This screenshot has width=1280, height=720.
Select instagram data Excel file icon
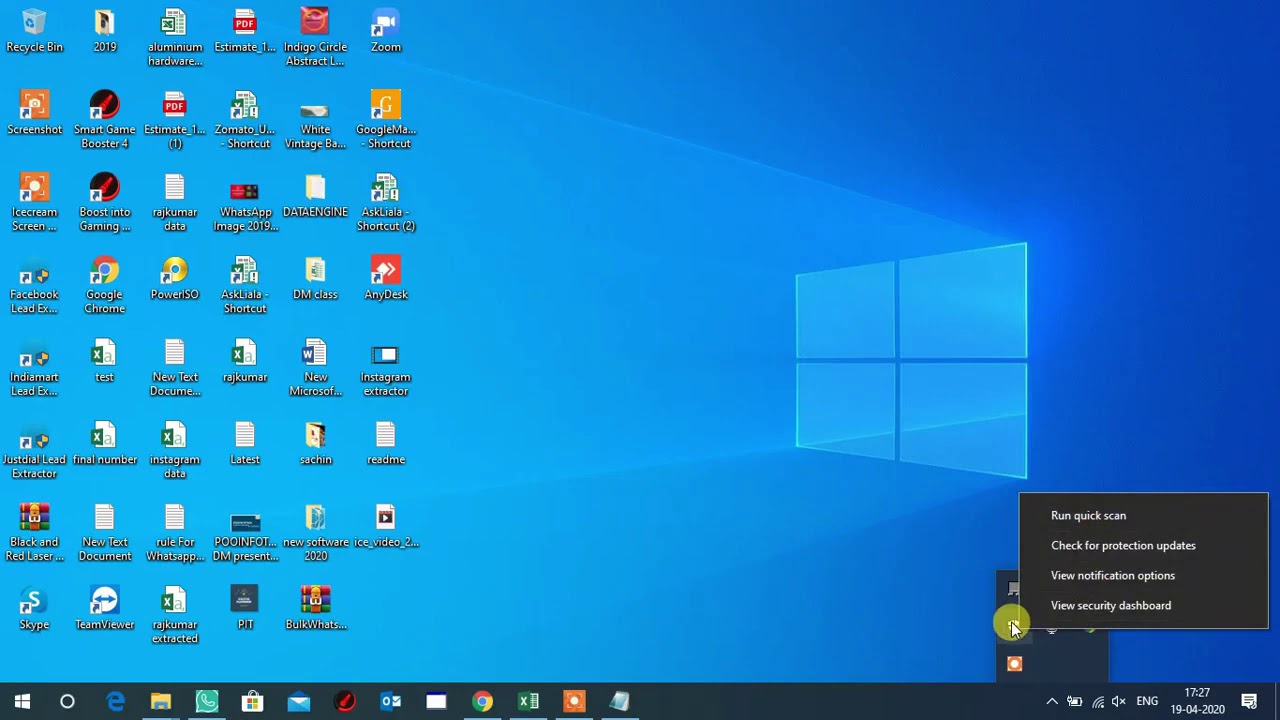(175, 451)
